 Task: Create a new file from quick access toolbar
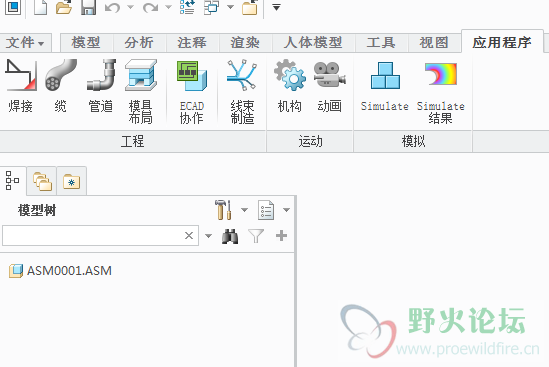[40, 7]
